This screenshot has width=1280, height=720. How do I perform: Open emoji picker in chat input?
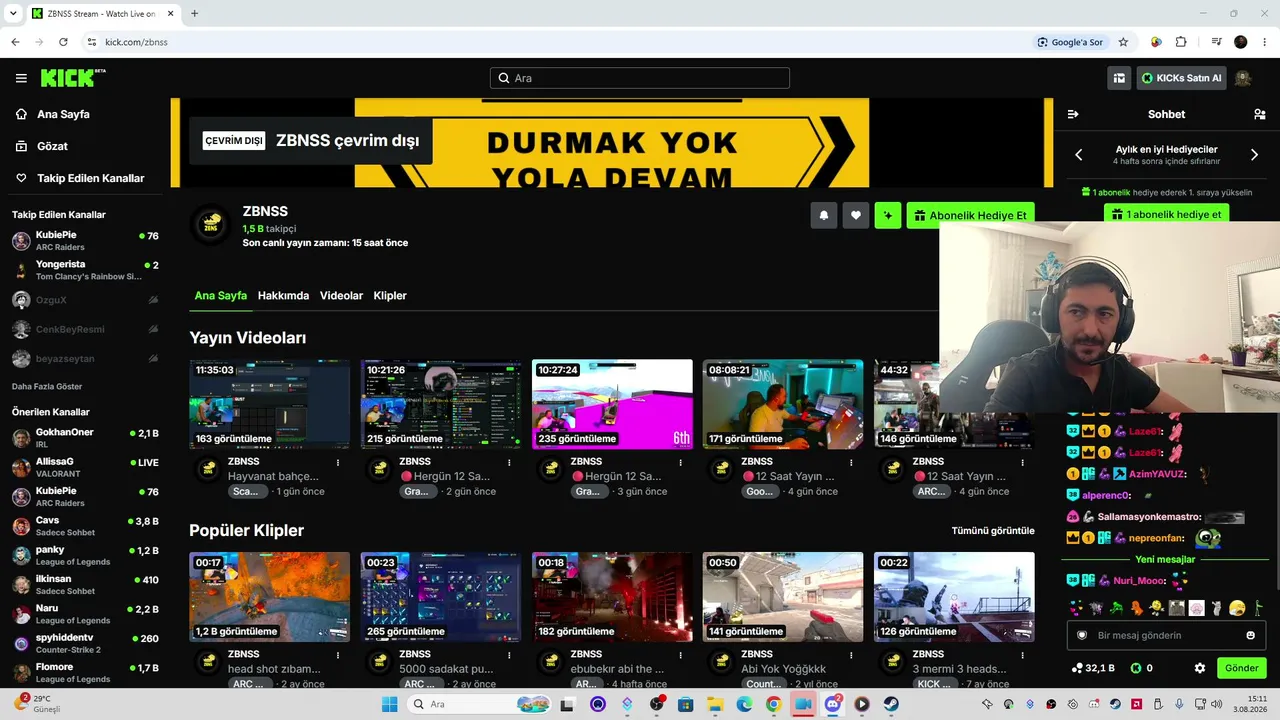(1250, 635)
